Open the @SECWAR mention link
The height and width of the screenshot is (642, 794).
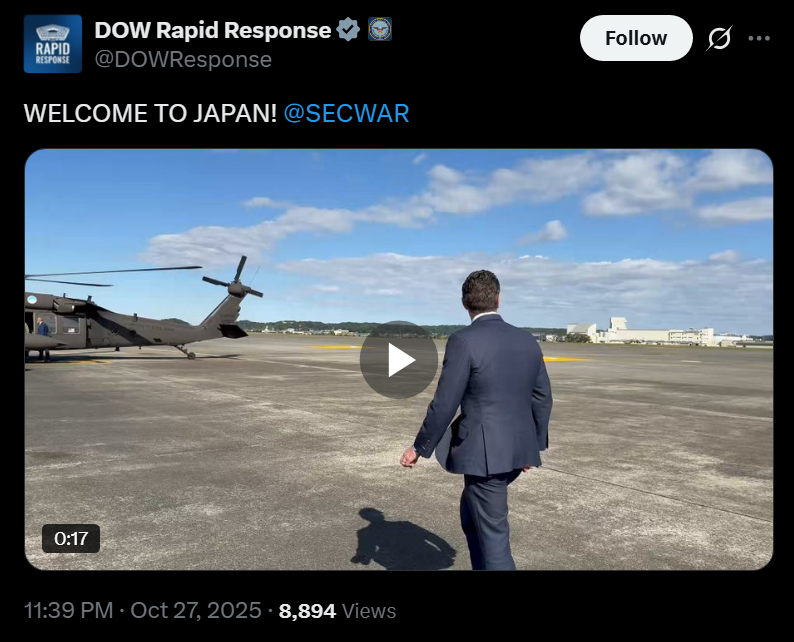(x=346, y=113)
